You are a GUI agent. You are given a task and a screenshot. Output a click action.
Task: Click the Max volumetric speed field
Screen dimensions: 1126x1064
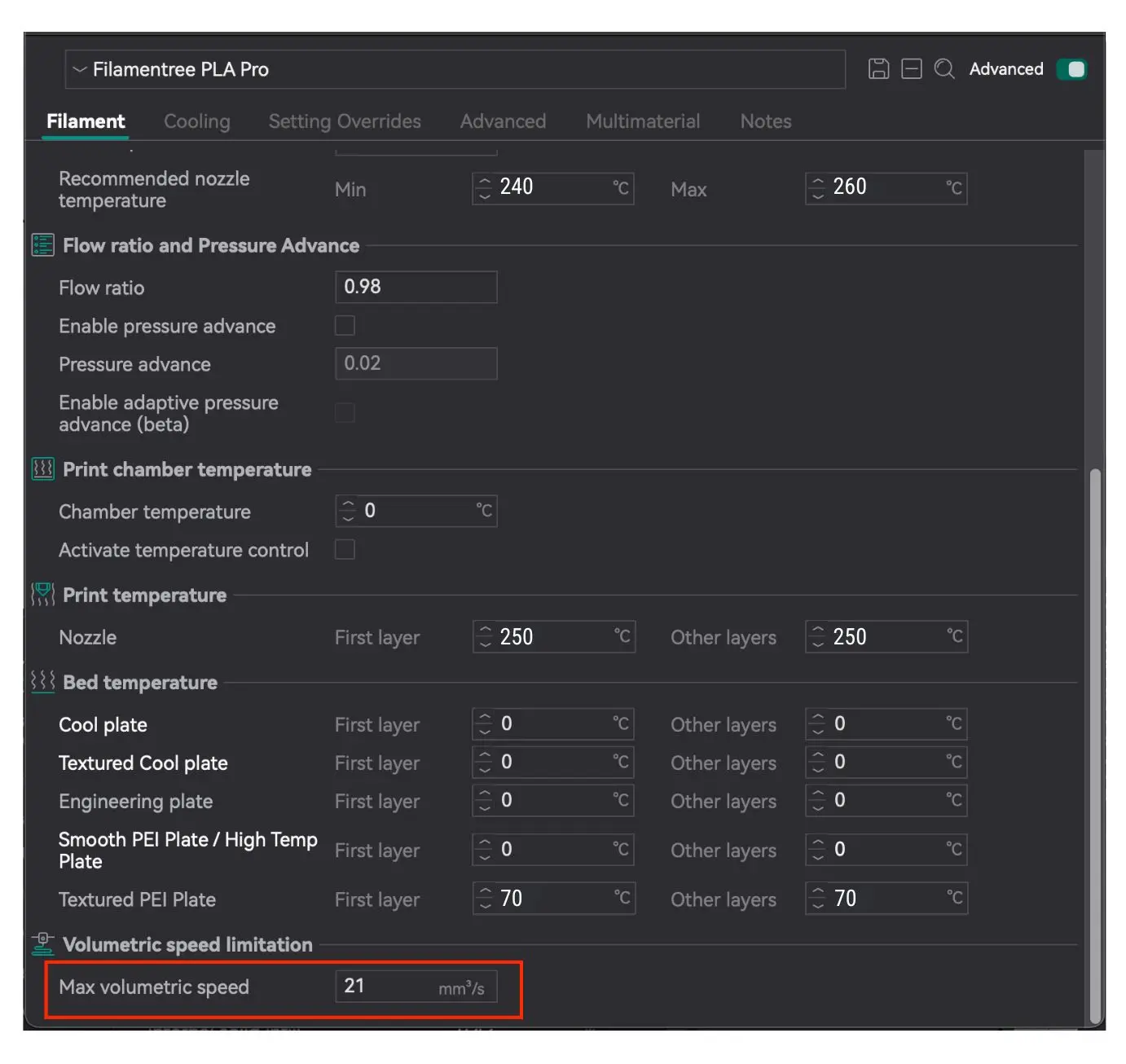point(387,987)
